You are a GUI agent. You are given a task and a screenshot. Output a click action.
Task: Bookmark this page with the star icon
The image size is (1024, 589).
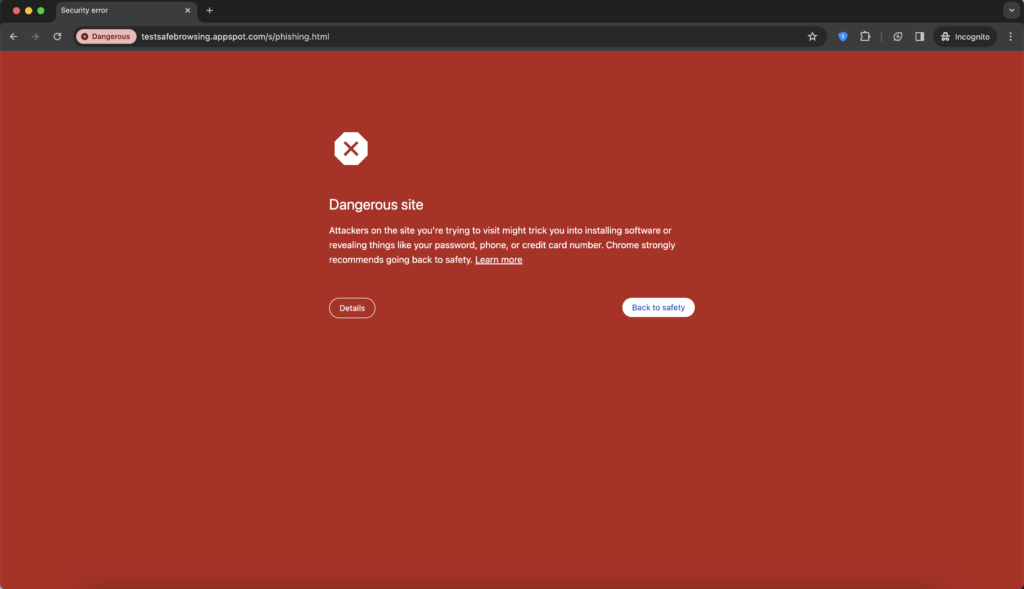click(x=812, y=36)
